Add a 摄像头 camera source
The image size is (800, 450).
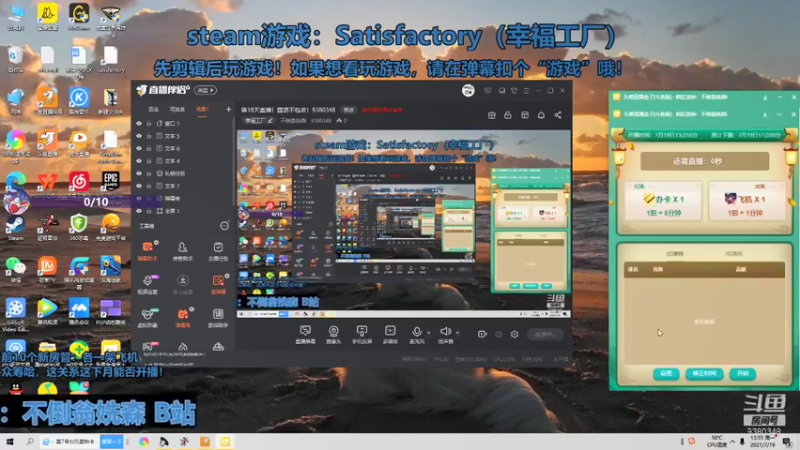click(333, 335)
